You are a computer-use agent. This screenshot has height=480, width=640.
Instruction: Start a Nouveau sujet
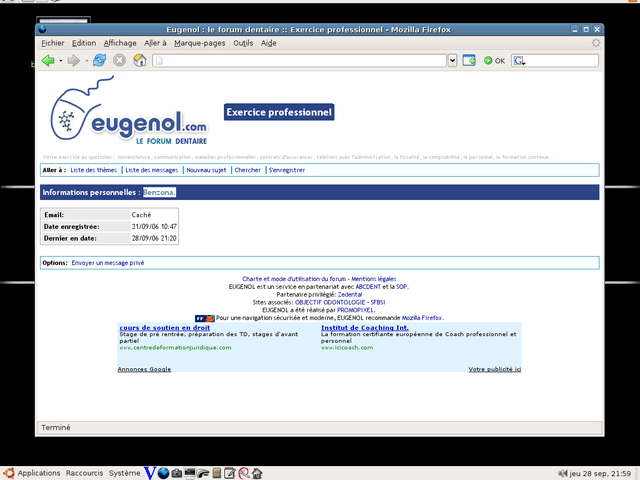[206, 170]
